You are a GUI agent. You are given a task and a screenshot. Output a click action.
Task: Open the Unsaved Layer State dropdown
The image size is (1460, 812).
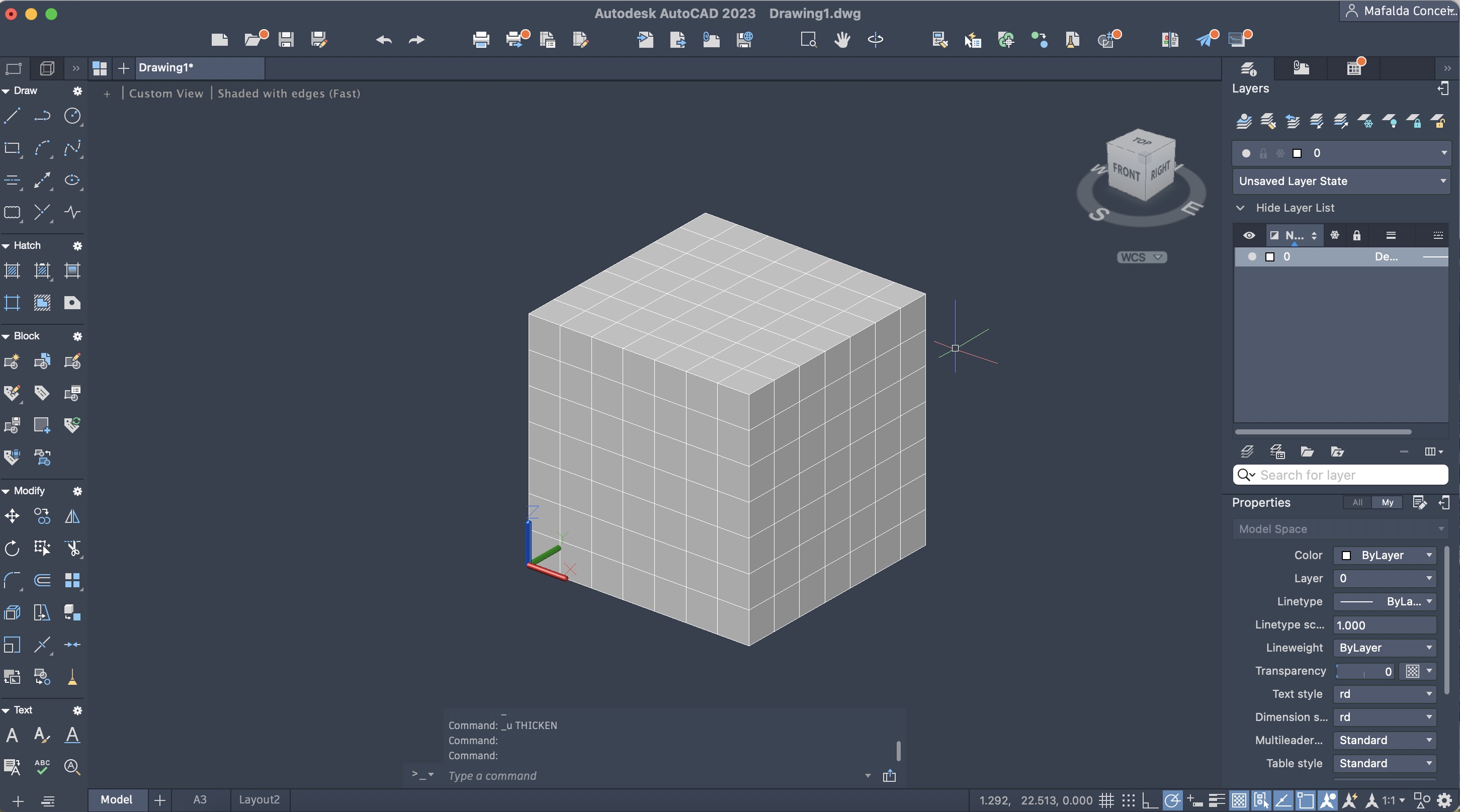pos(1341,182)
